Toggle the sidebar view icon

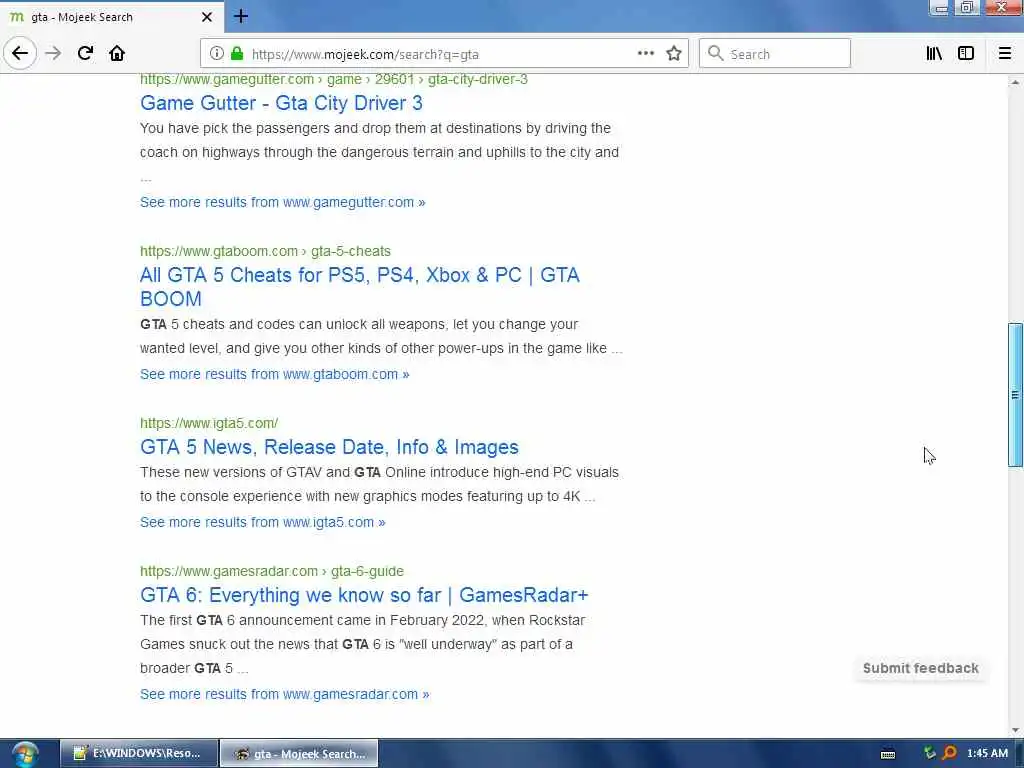point(966,54)
